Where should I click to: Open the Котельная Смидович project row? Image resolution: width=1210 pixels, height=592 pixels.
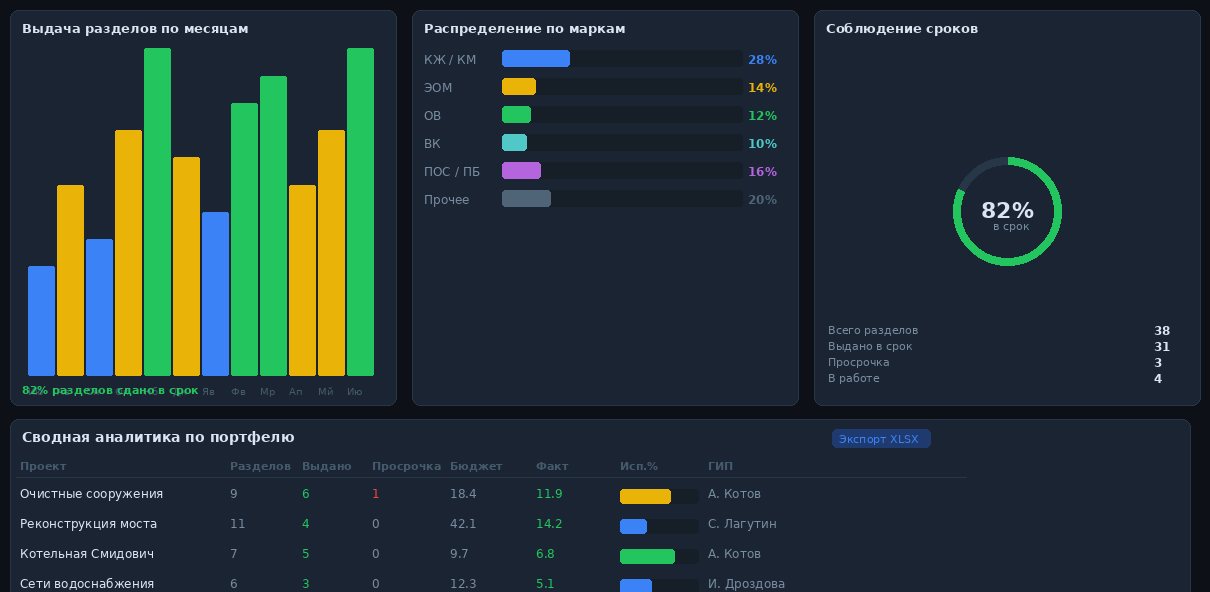click(493, 554)
